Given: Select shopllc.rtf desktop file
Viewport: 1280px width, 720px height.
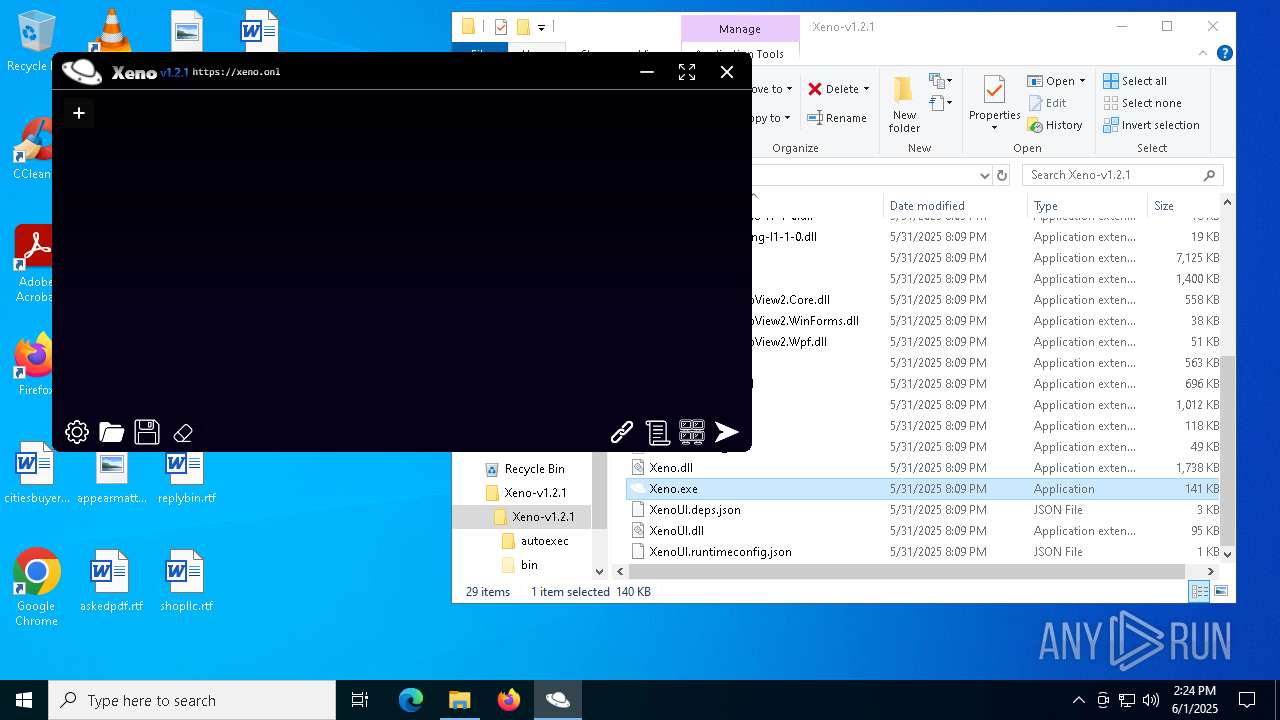Looking at the screenshot, I should click(186, 581).
